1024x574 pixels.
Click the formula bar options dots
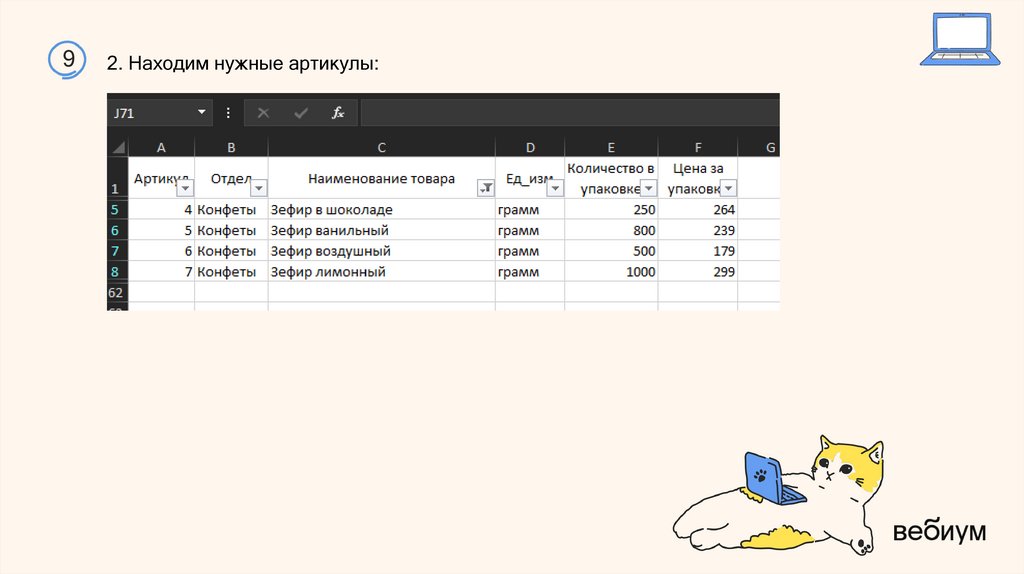point(228,113)
